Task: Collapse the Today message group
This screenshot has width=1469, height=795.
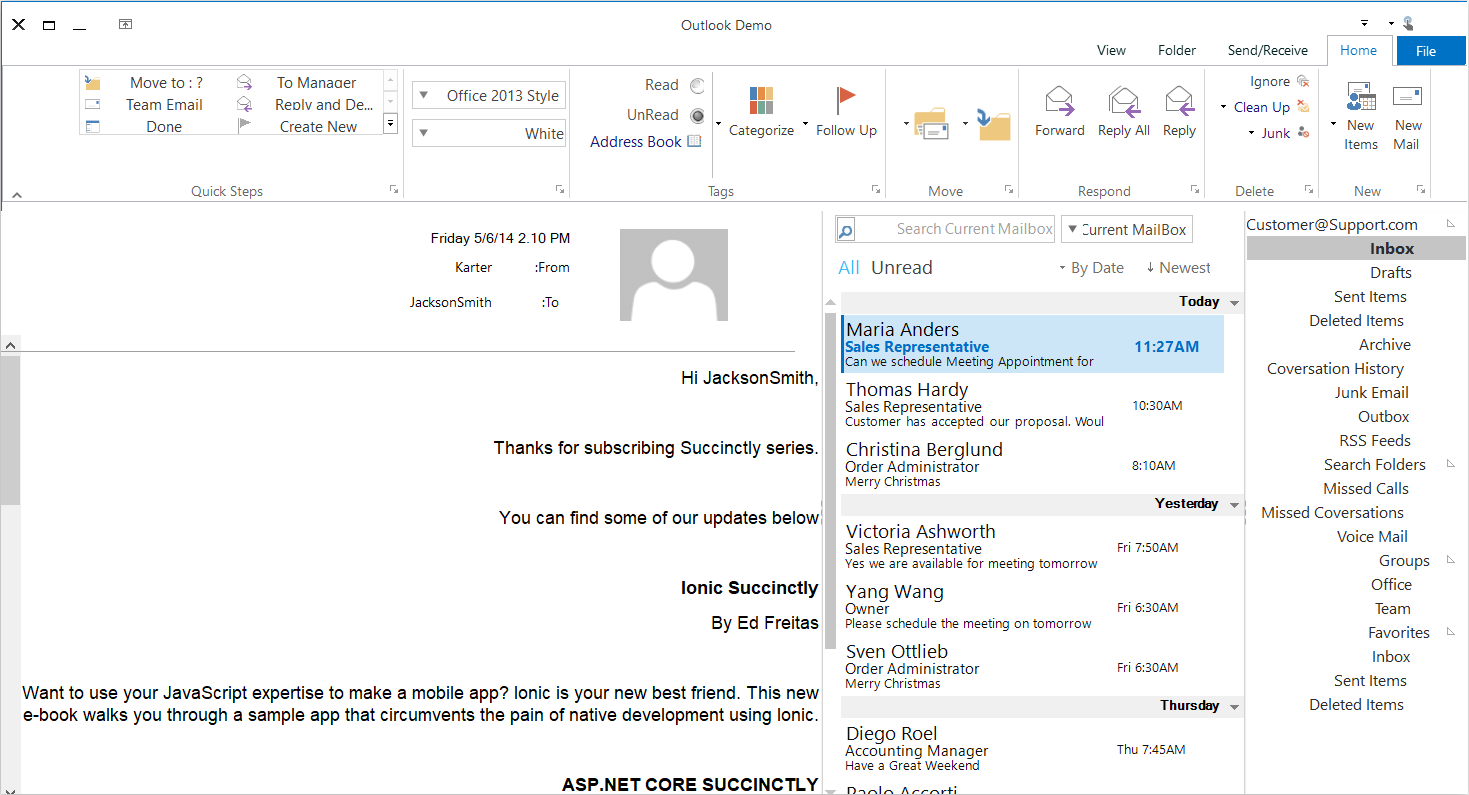Action: click(x=1234, y=301)
